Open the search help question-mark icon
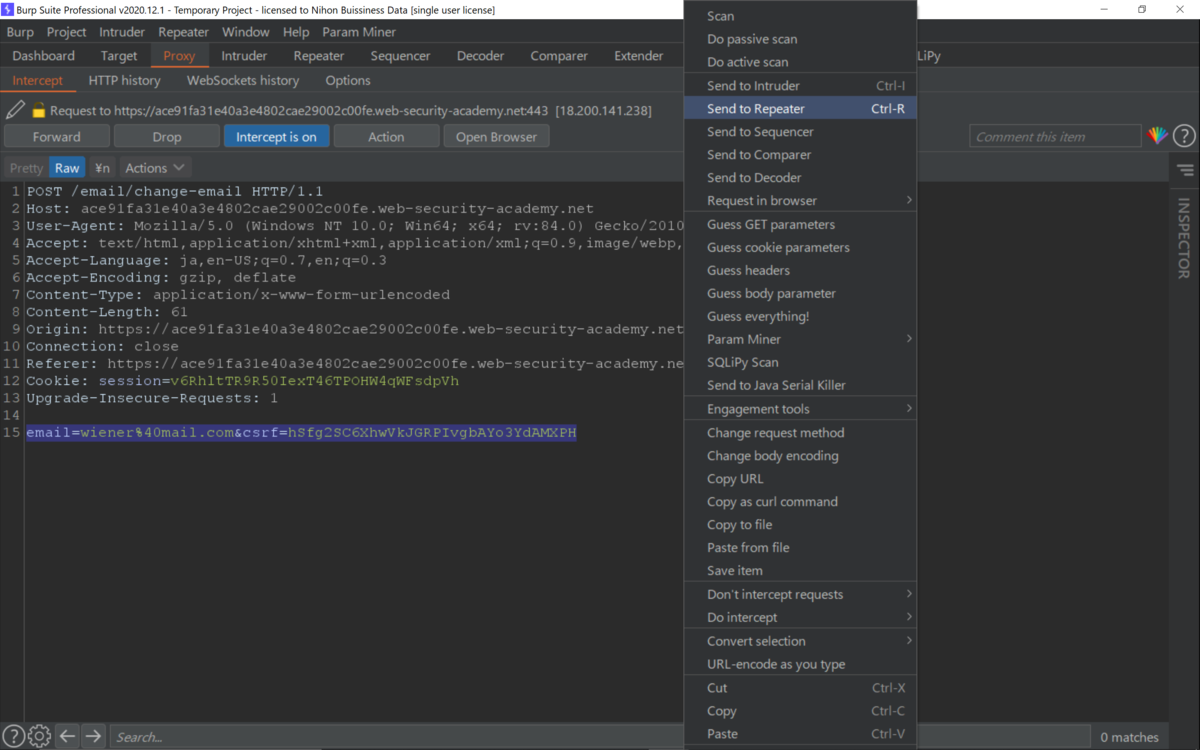Screen dimensions: 1200x750 [x=13, y=736]
